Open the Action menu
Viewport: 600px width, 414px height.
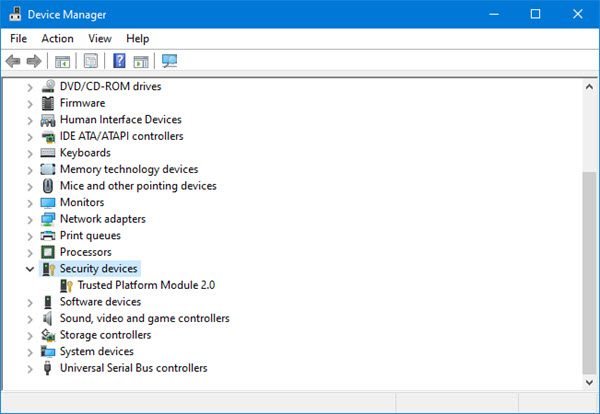coord(57,38)
